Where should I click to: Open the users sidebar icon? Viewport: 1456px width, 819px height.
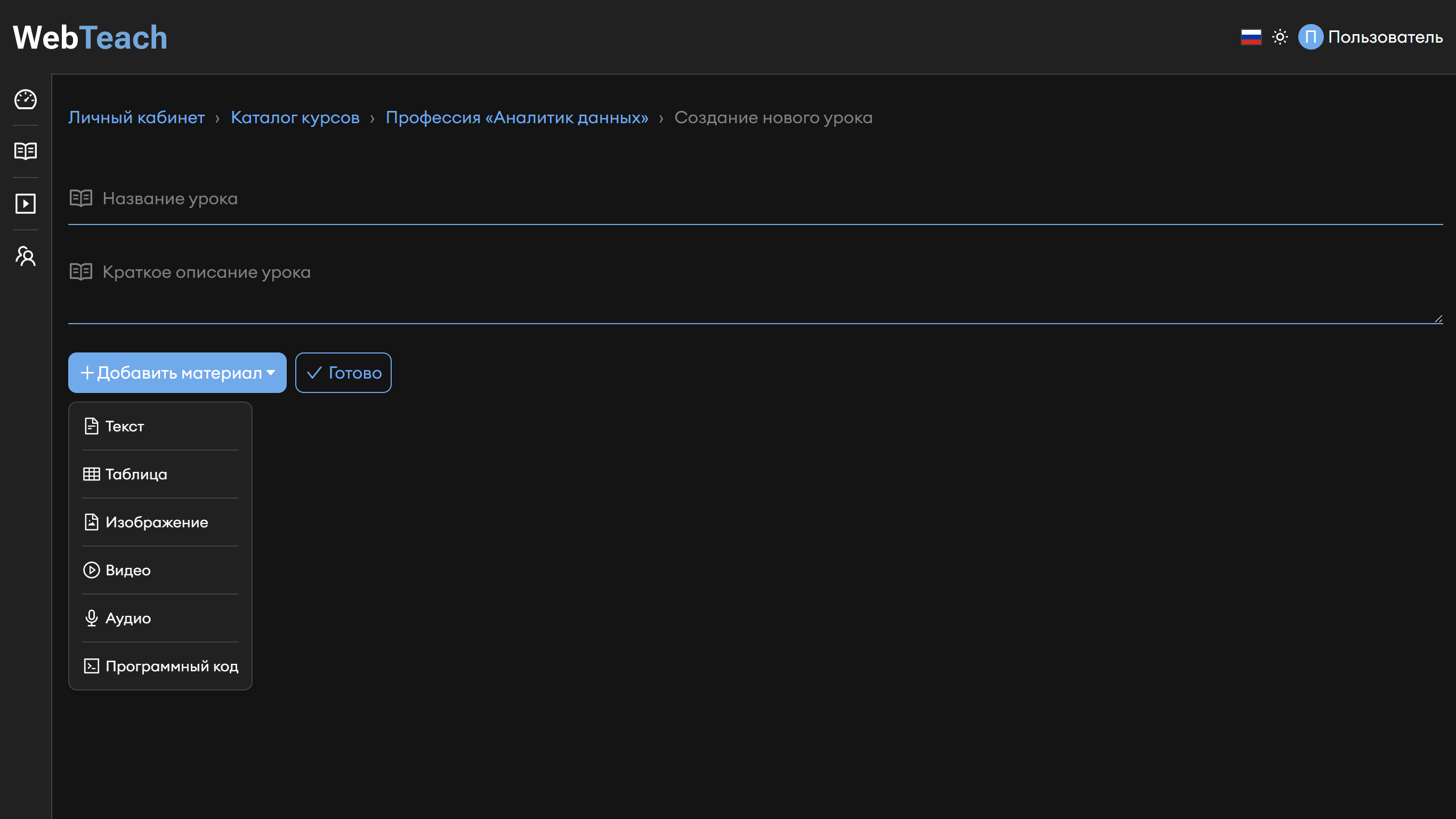(x=26, y=256)
